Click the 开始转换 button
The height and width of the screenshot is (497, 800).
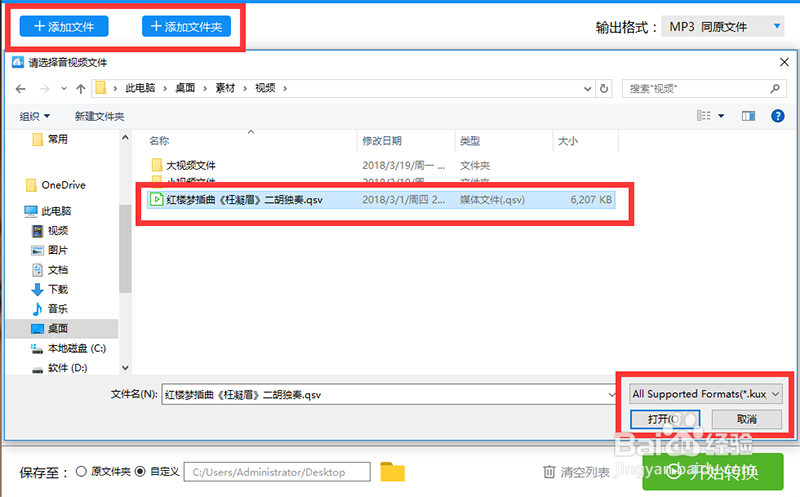pyautogui.click(x=713, y=472)
